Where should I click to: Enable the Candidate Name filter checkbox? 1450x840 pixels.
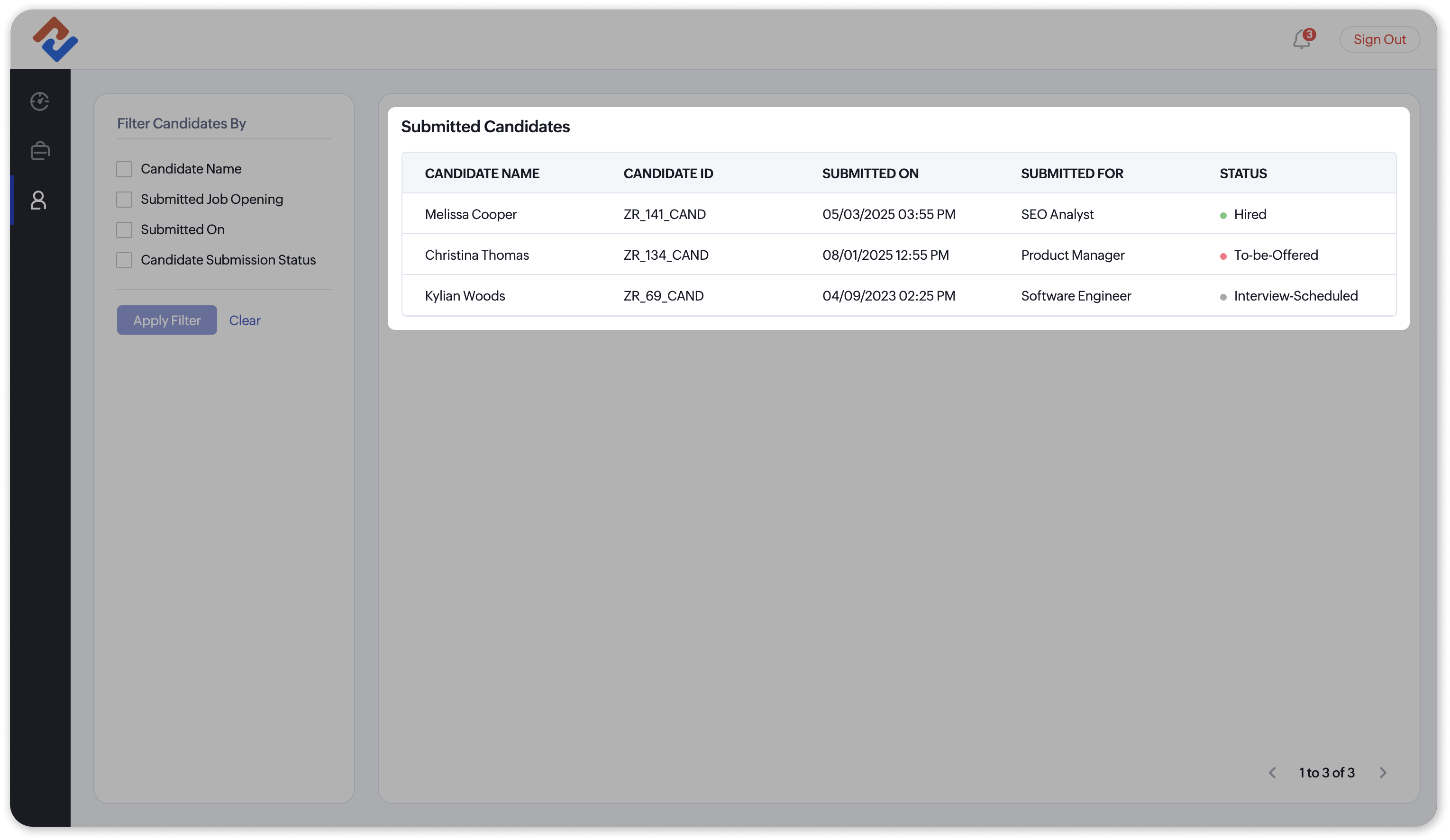point(124,169)
